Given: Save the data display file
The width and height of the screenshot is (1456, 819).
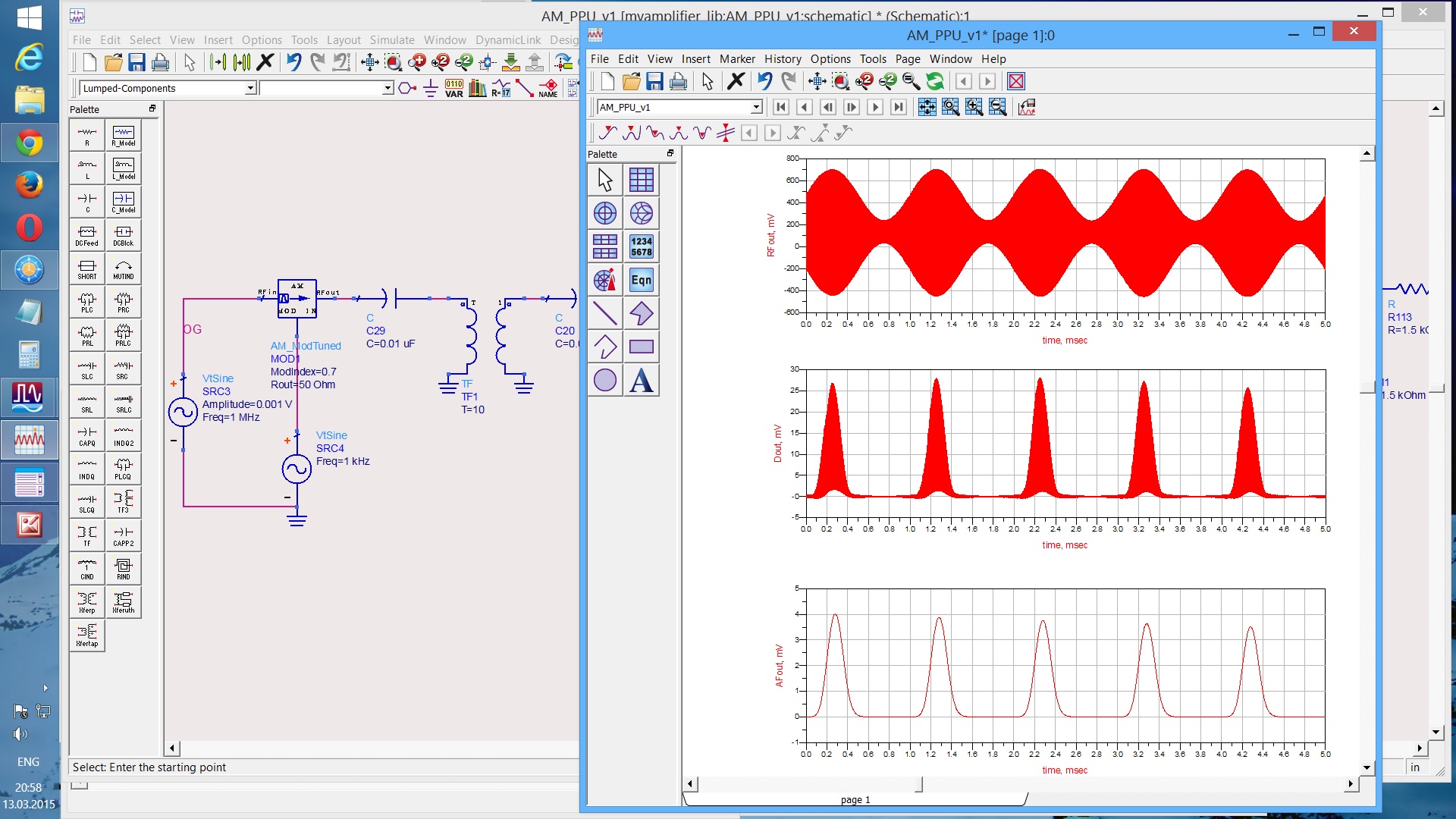Looking at the screenshot, I should [655, 81].
